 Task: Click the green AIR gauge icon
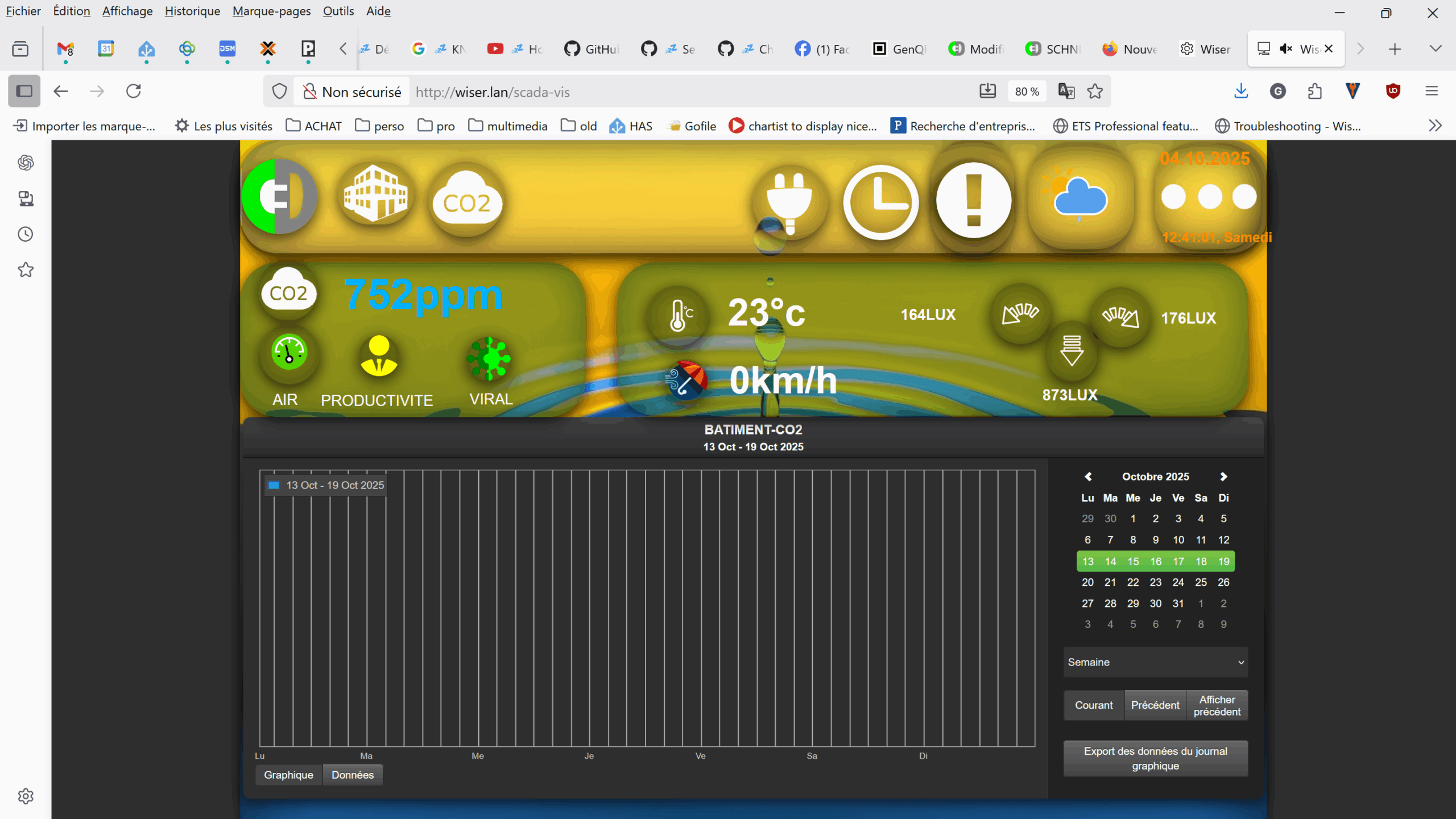pos(289,352)
